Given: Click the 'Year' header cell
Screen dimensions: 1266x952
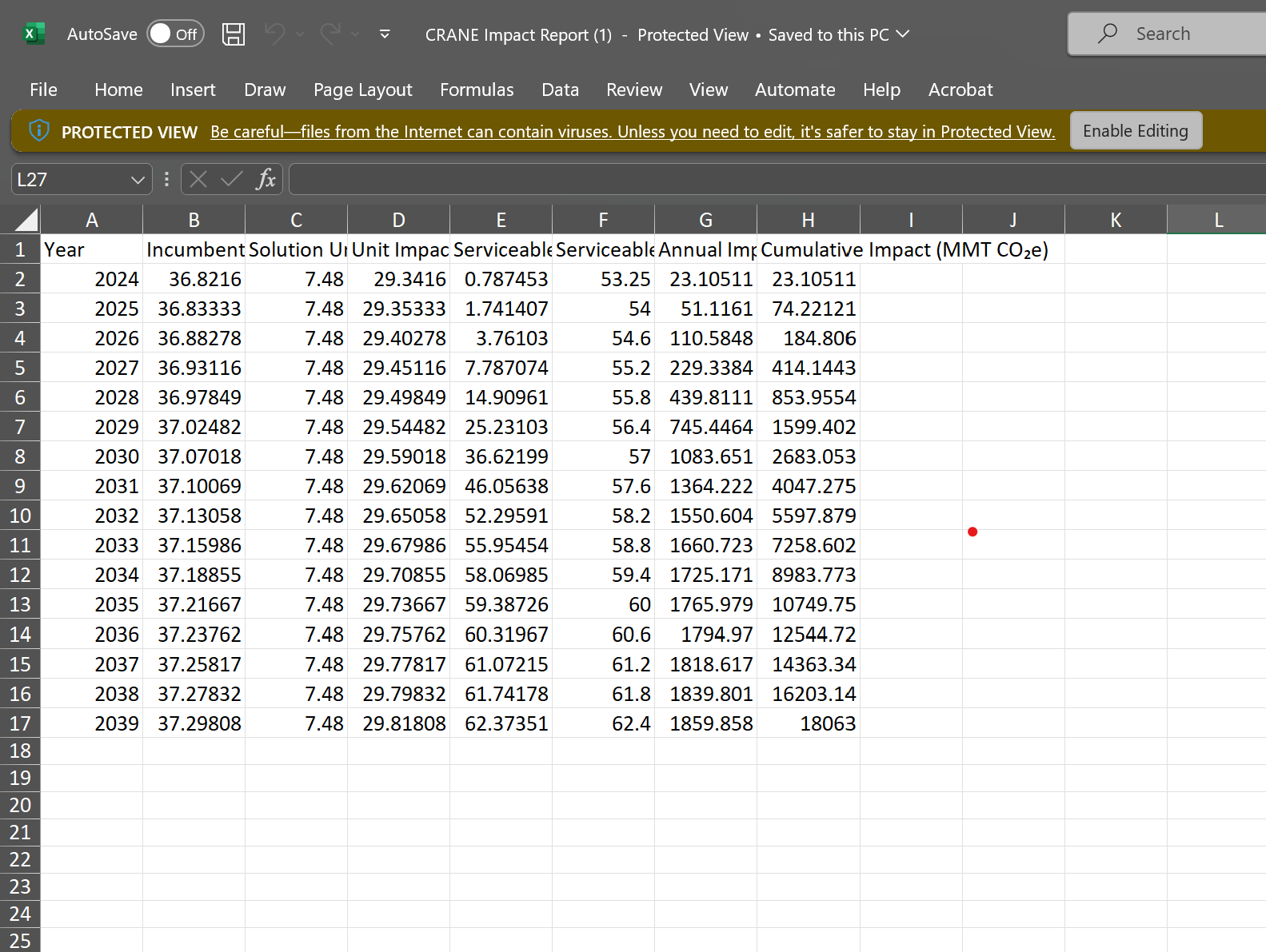Looking at the screenshot, I should click(92, 249).
